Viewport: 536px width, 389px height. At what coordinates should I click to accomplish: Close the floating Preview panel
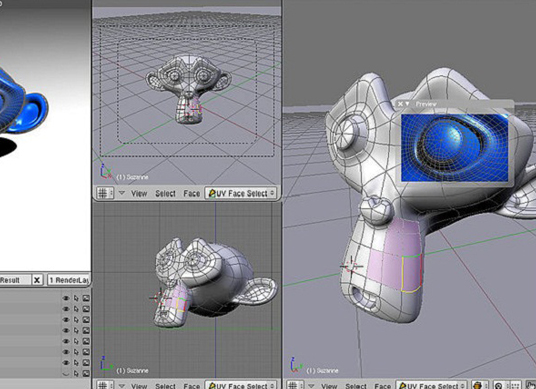point(400,104)
